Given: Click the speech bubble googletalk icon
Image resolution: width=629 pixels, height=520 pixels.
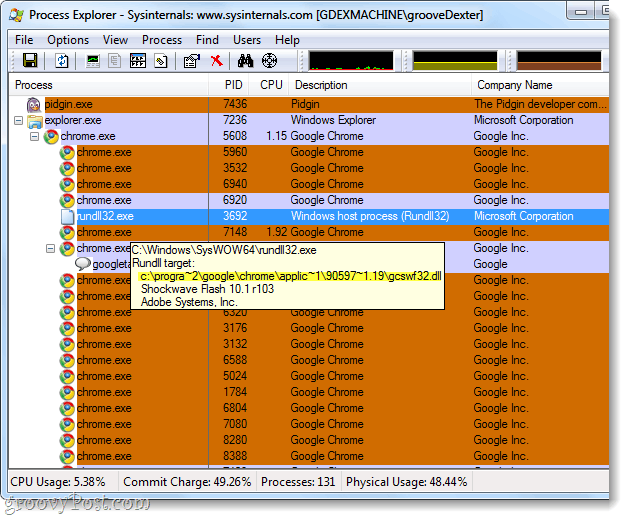Looking at the screenshot, I should tap(83, 264).
